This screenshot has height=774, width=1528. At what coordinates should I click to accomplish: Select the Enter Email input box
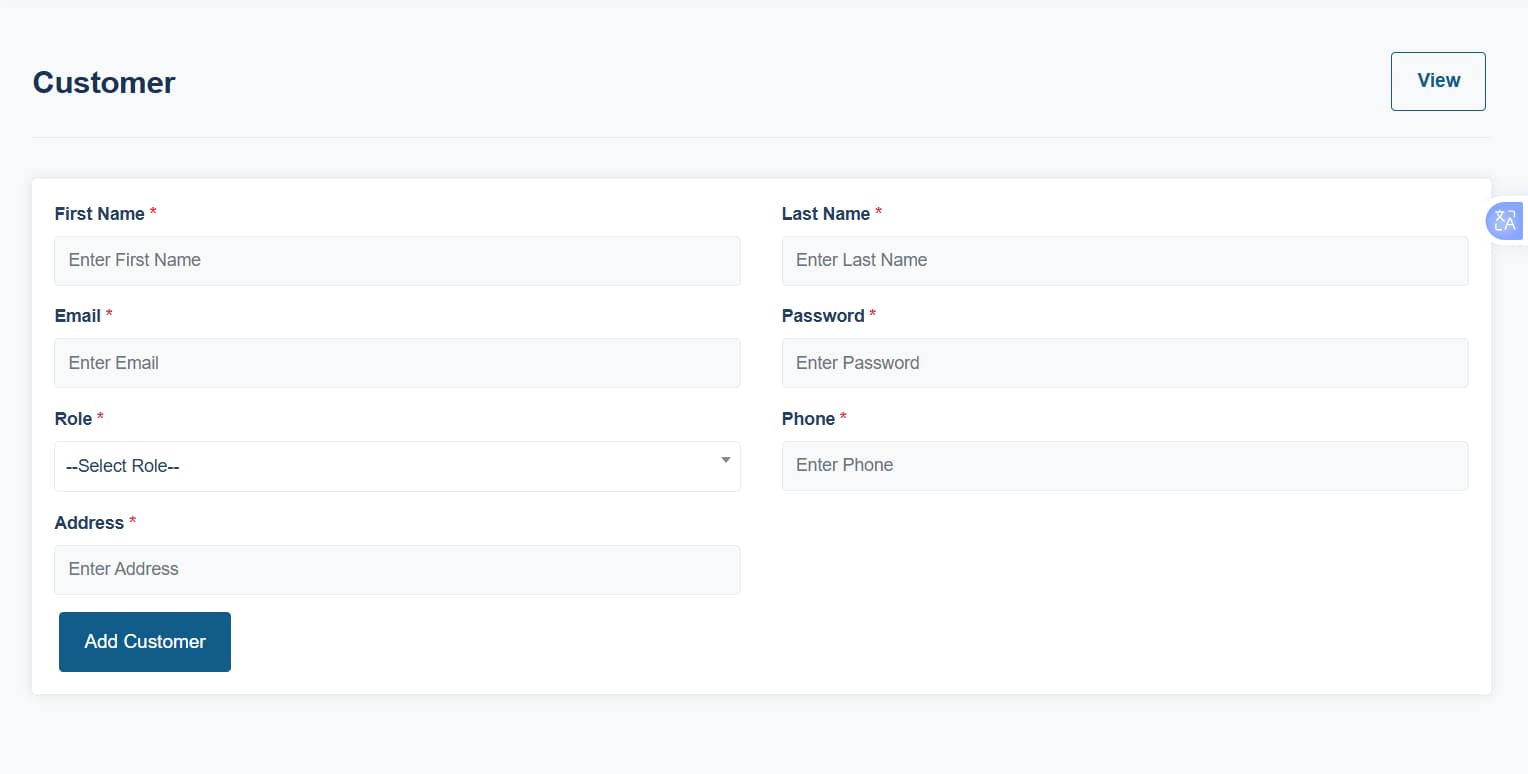[397, 363]
